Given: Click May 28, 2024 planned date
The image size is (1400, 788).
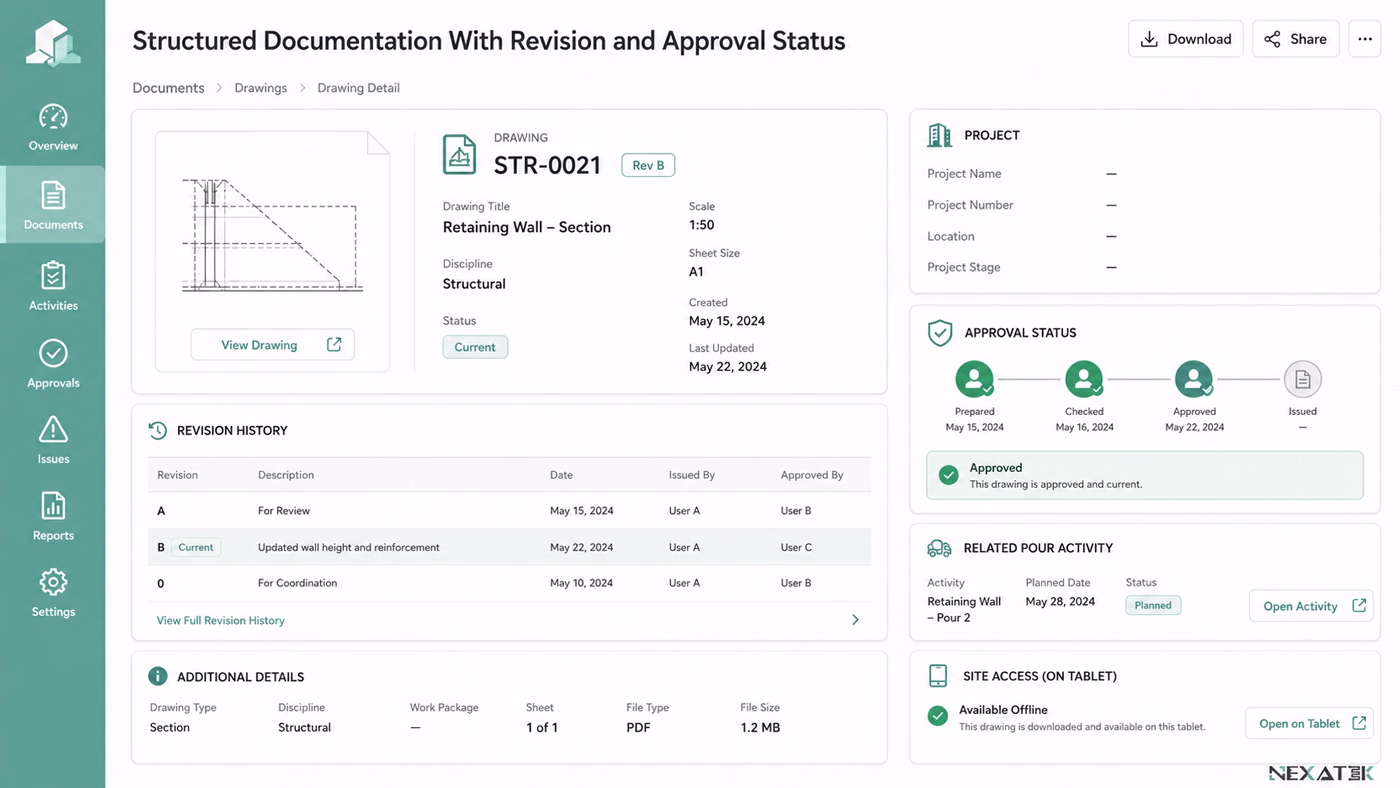Looking at the screenshot, I should coord(1060,601).
